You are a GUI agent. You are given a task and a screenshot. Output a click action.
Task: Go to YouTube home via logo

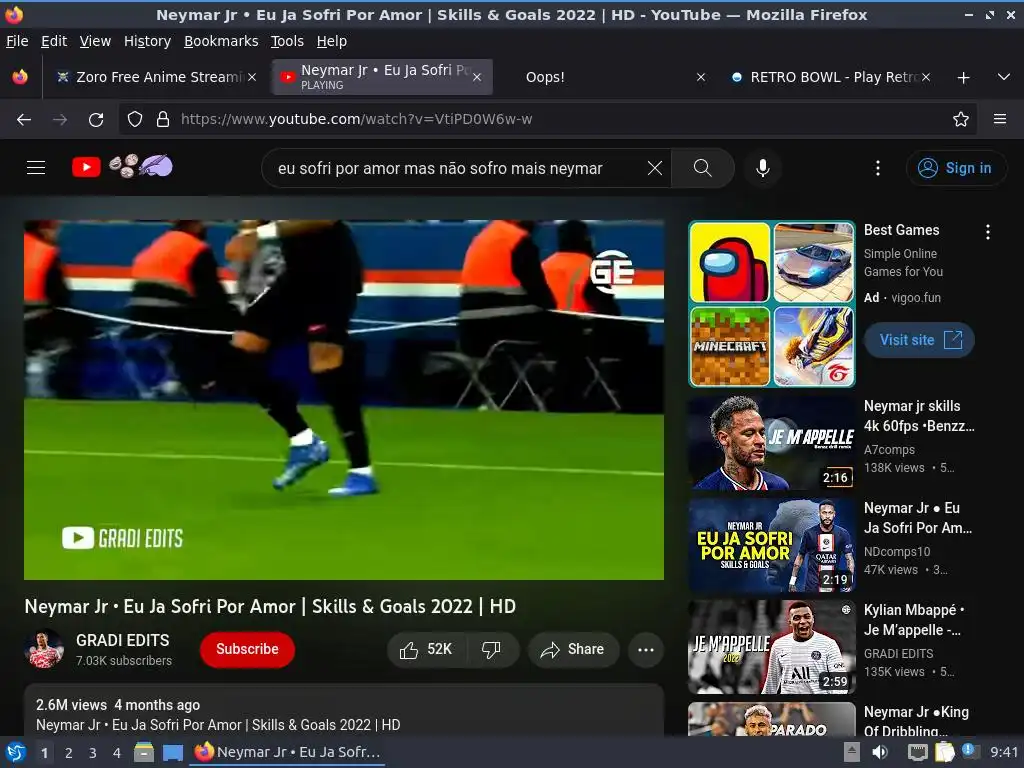click(86, 167)
